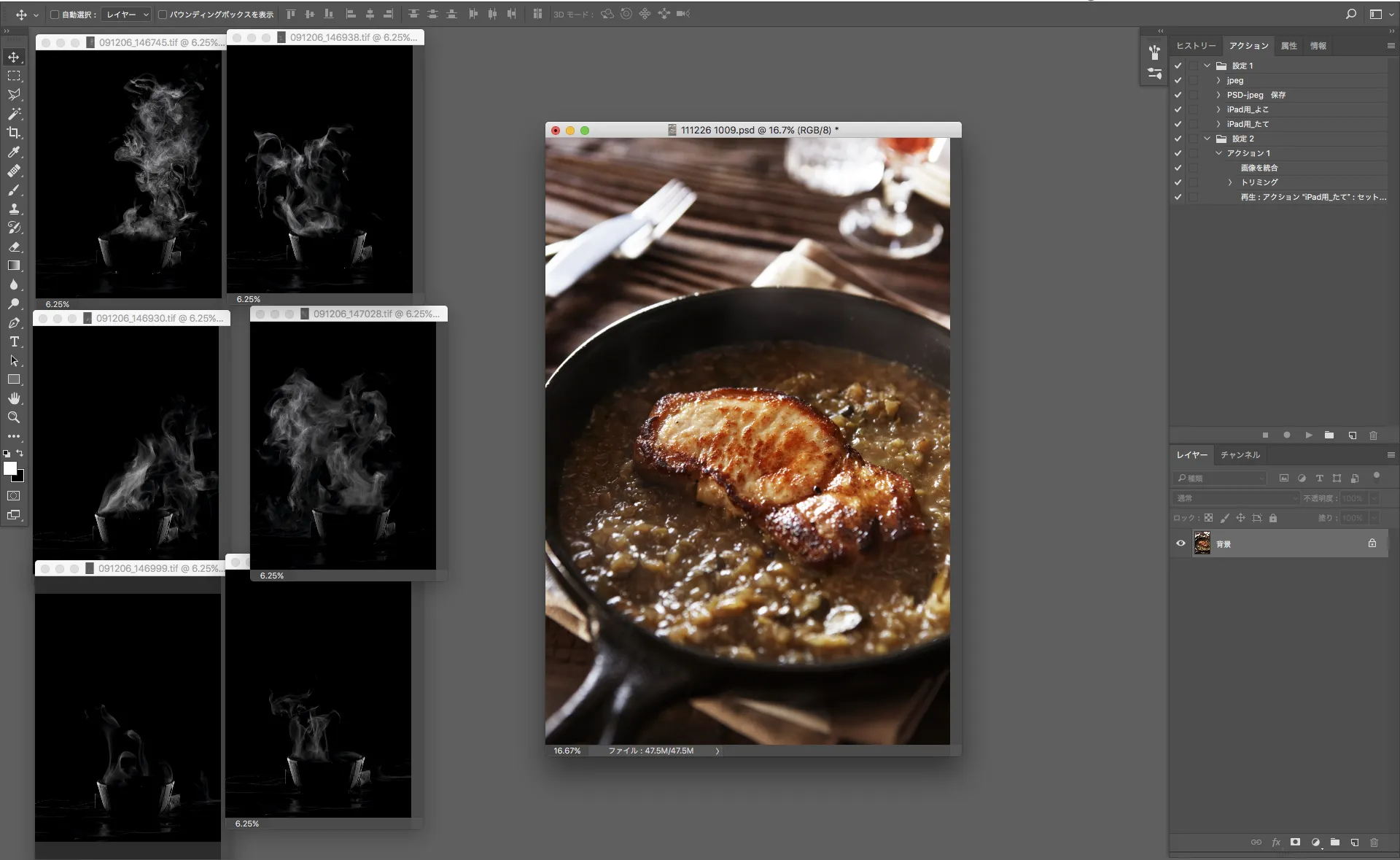Add a layer mask

(x=1295, y=842)
